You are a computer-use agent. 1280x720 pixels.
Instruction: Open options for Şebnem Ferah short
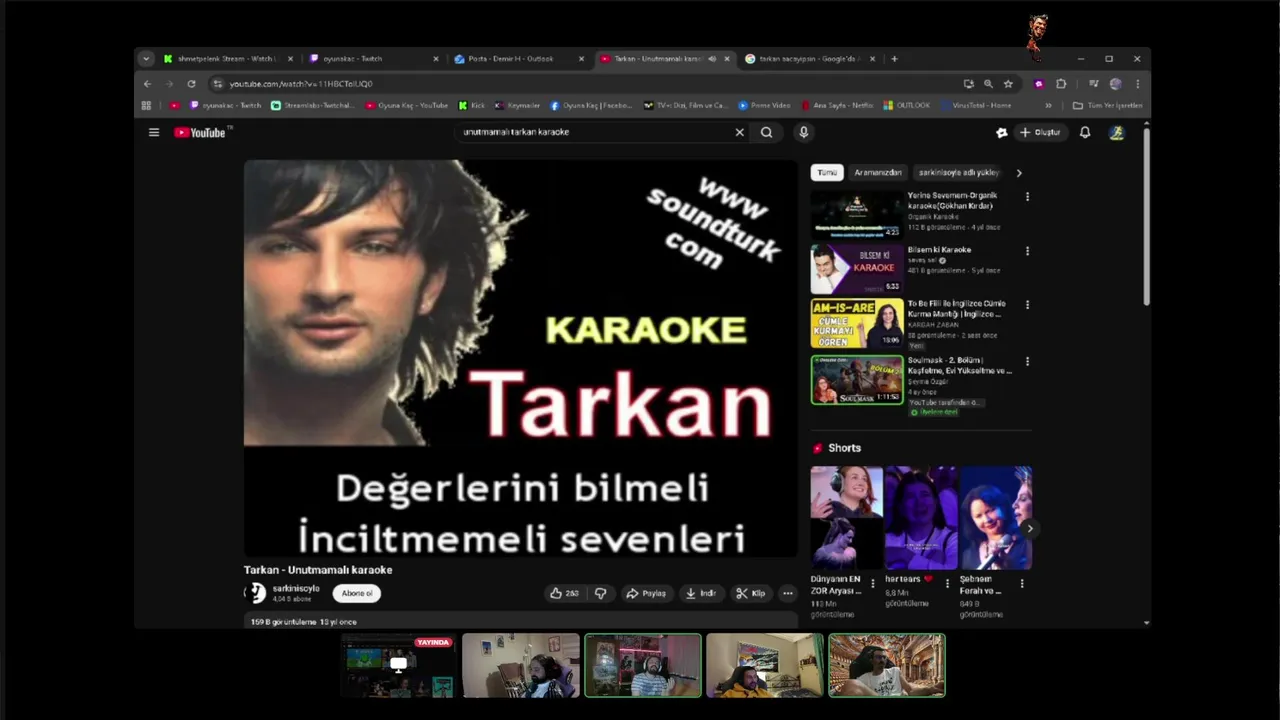click(1022, 583)
